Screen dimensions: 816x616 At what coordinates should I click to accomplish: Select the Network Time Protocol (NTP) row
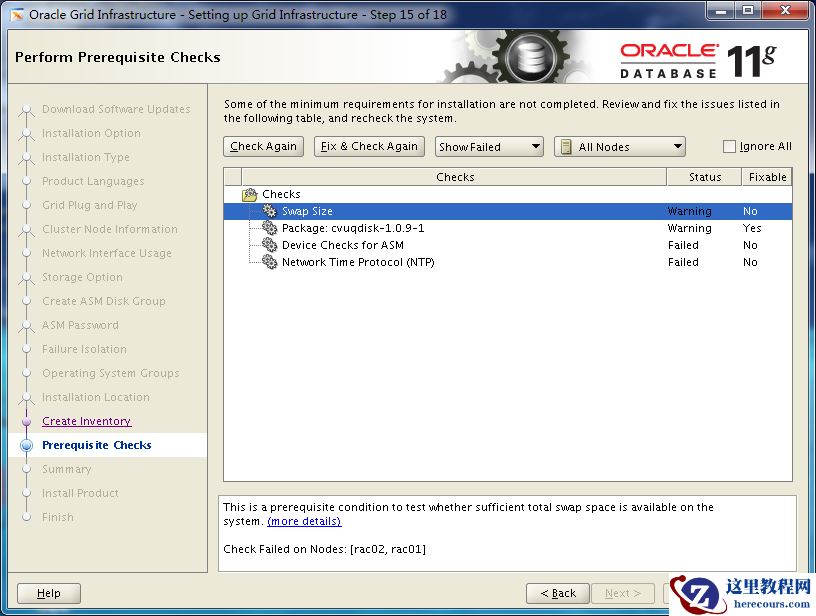point(508,262)
